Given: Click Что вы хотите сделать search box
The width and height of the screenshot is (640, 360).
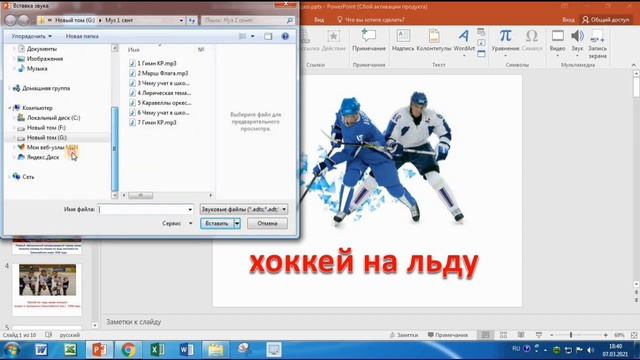Looking at the screenshot, I should coord(371,20).
